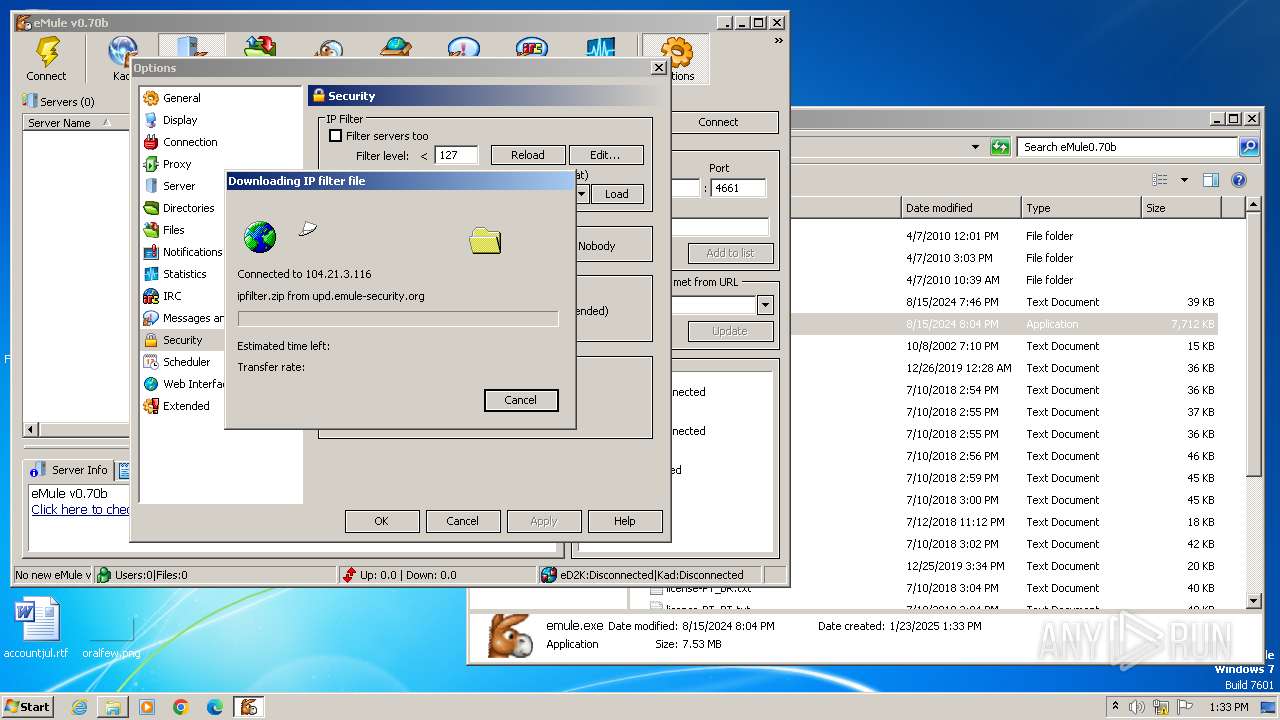Click Cancel in the Options dialog

click(462, 521)
